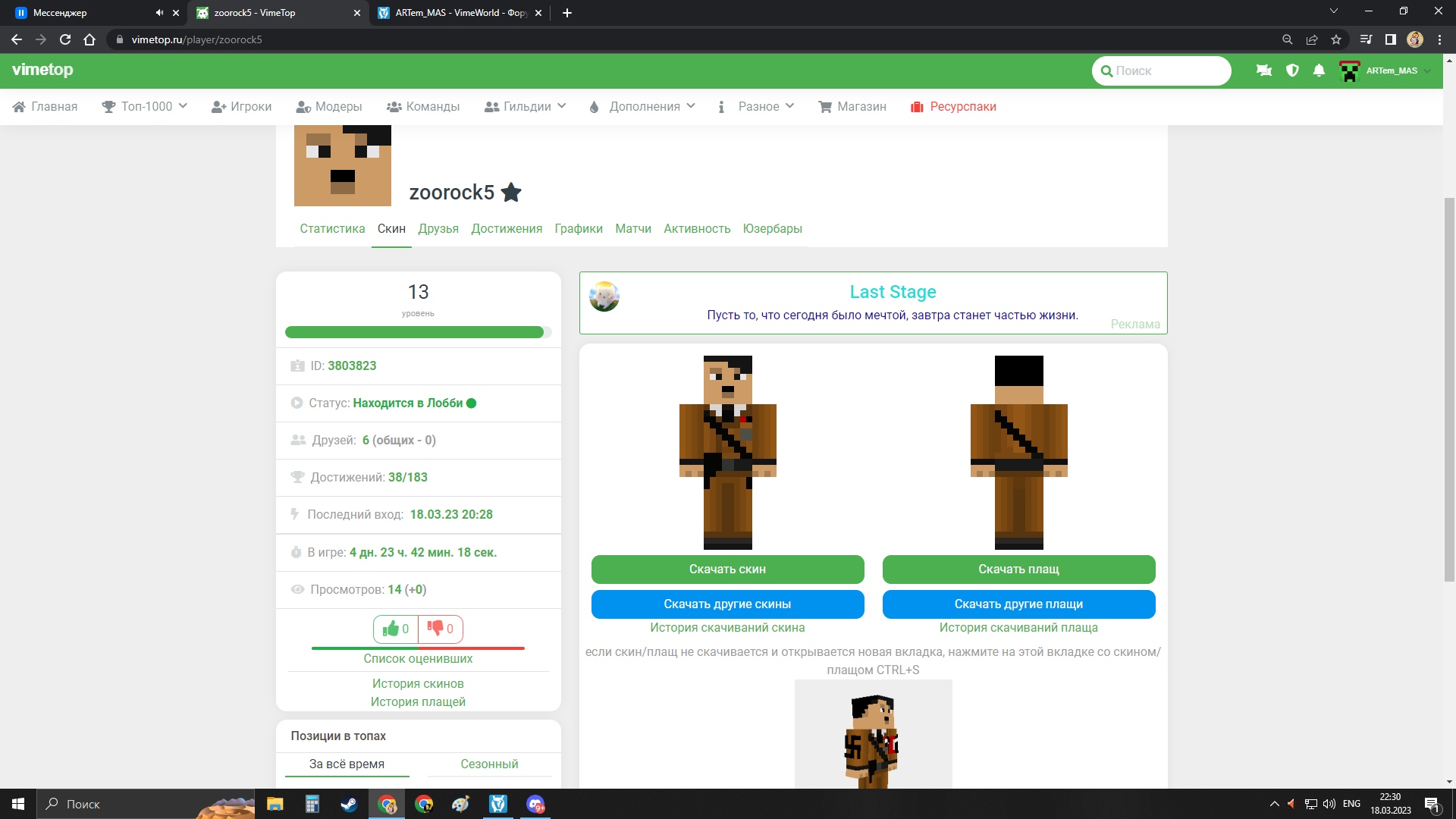Screen dimensions: 1456x819
Task: Bookmark this page with the star icon
Action: point(1336,39)
